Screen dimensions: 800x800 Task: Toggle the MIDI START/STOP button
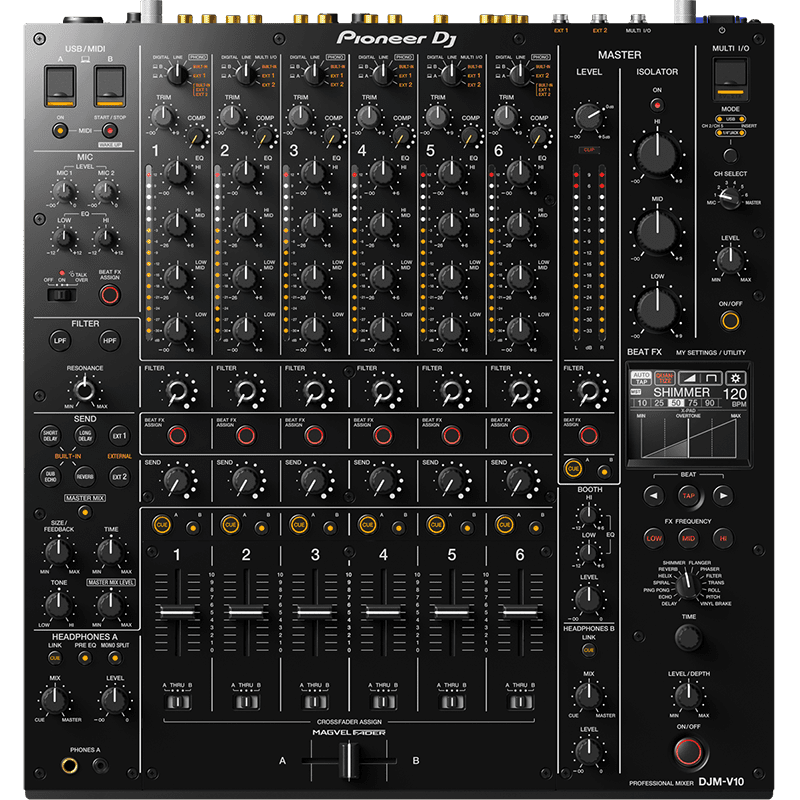[x=109, y=131]
